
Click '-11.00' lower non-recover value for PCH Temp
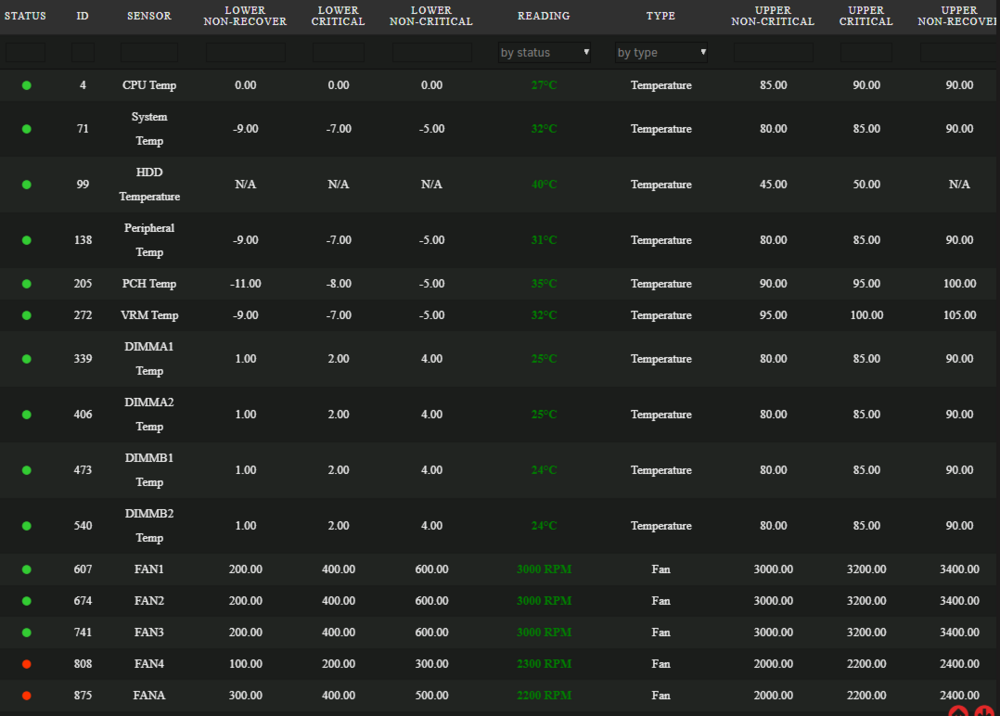point(246,284)
